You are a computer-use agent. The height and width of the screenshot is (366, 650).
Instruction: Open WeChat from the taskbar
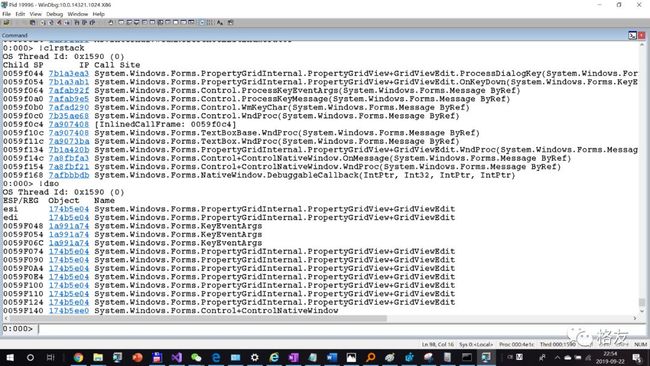[196, 357]
